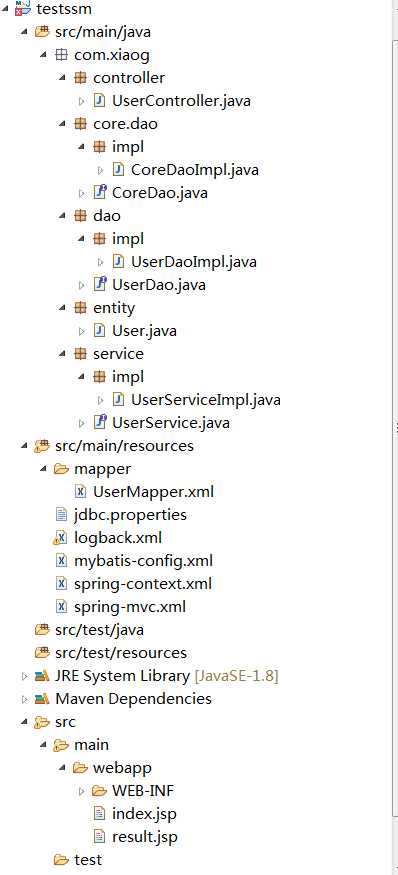Screen dimensions: 398x875
Task: Click the testssm Maven project icon
Action: (22, 9)
